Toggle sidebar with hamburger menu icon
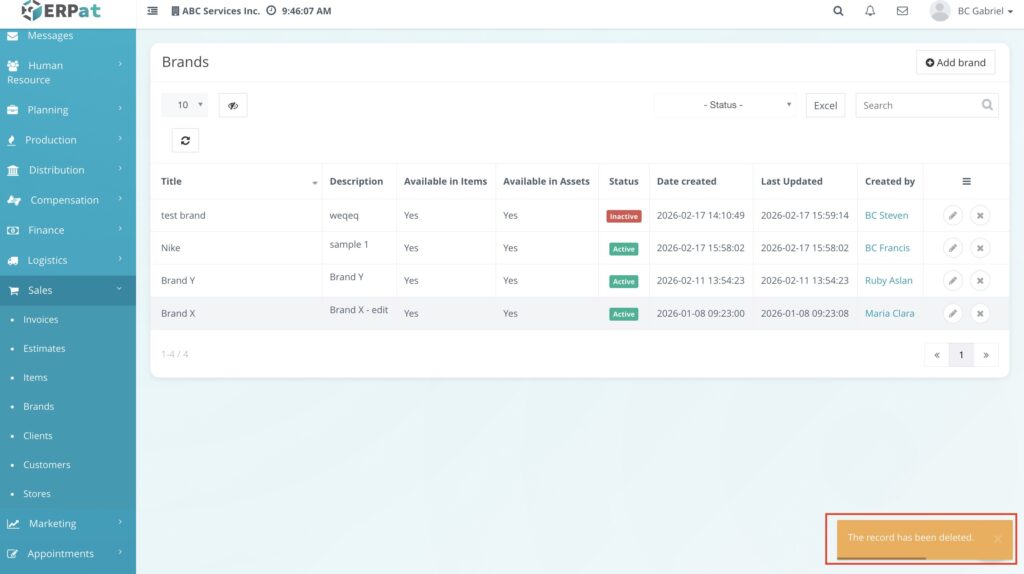The image size is (1024, 574). coord(152,11)
